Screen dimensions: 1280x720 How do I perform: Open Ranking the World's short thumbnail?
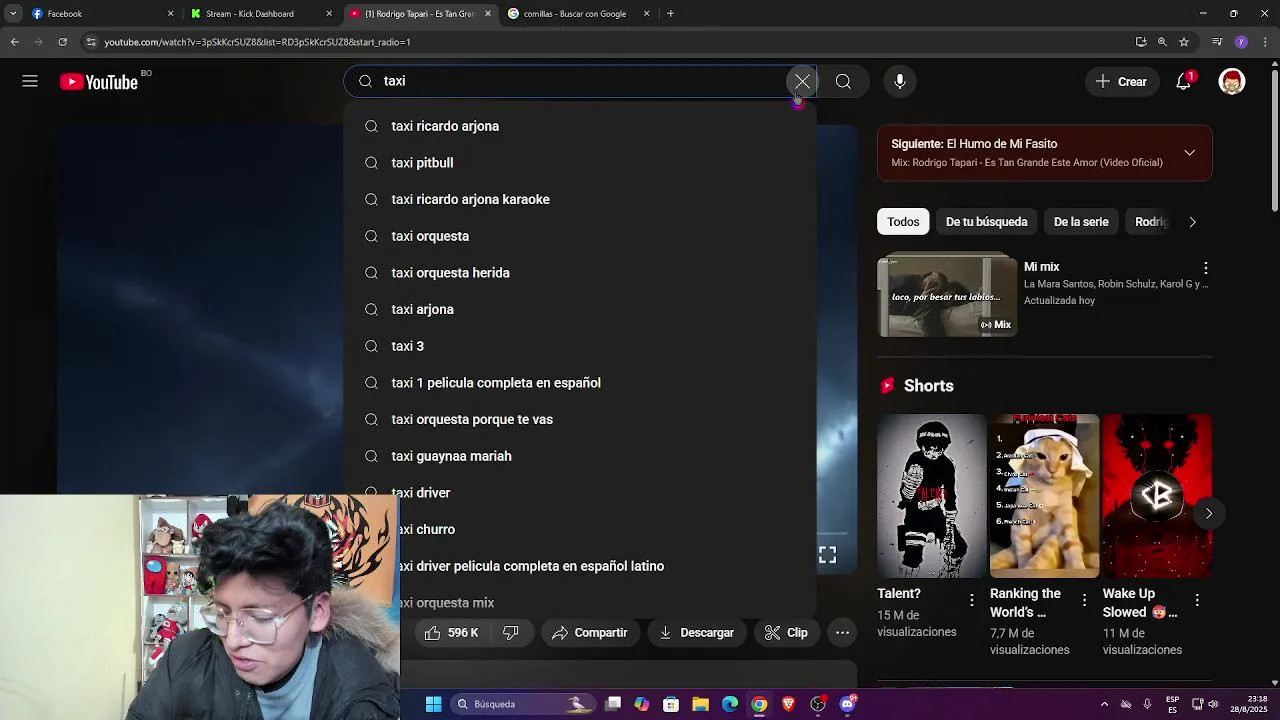[x=1044, y=496]
